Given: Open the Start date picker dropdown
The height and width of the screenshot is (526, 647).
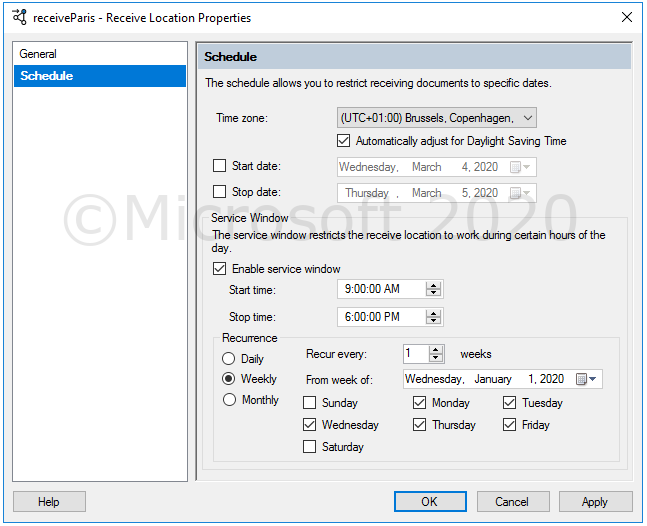Looking at the screenshot, I should click(x=520, y=167).
